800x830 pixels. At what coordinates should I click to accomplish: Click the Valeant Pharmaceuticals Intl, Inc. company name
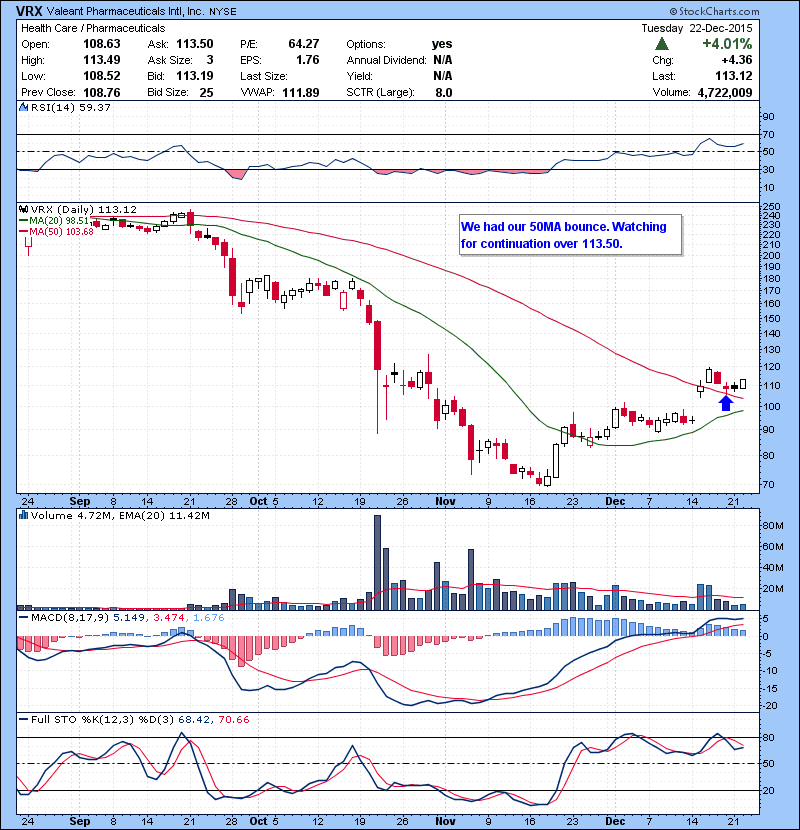click(125, 11)
